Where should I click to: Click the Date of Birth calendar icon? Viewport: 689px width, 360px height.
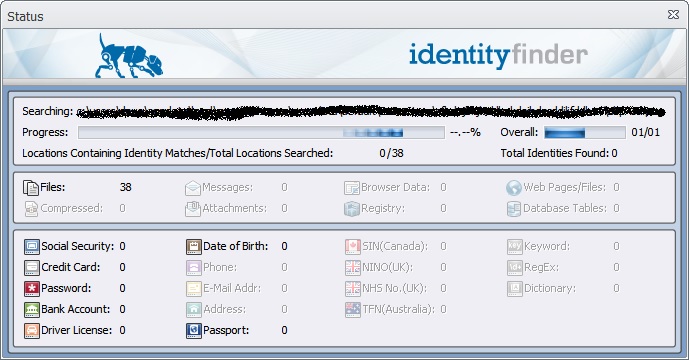coord(194,247)
